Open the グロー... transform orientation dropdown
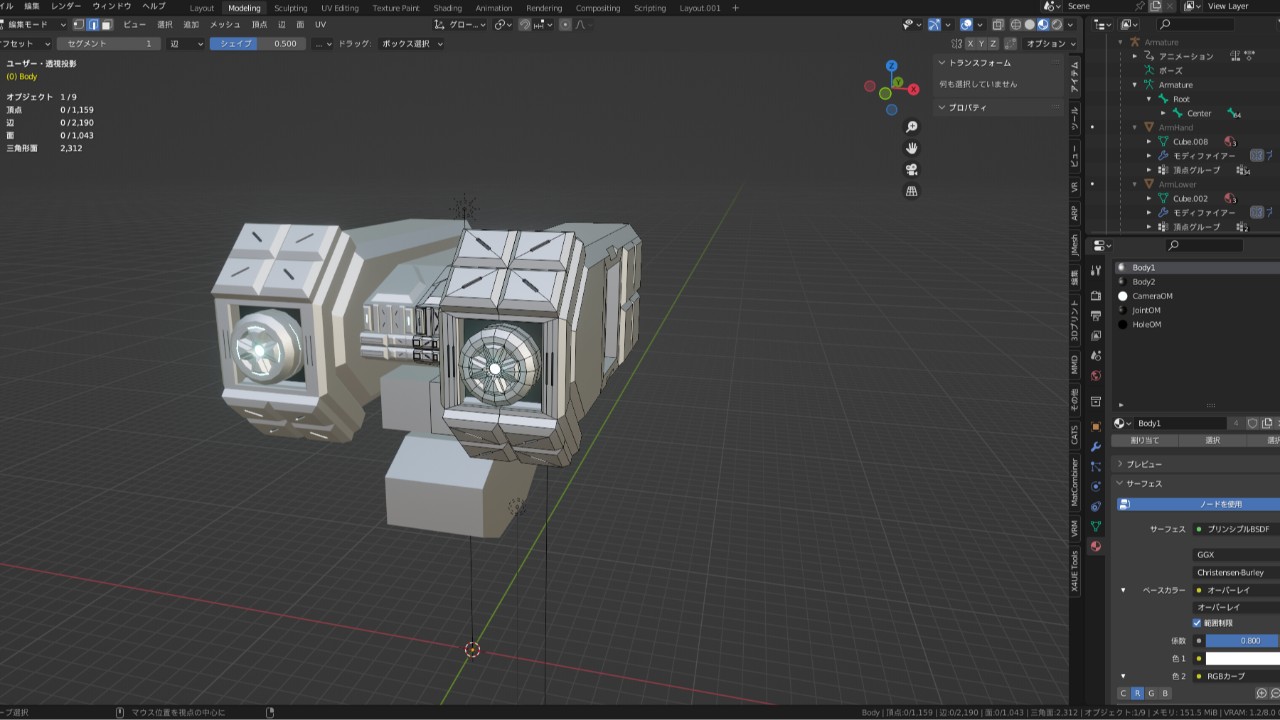Image resolution: width=1280 pixels, height=720 pixels. [461, 25]
